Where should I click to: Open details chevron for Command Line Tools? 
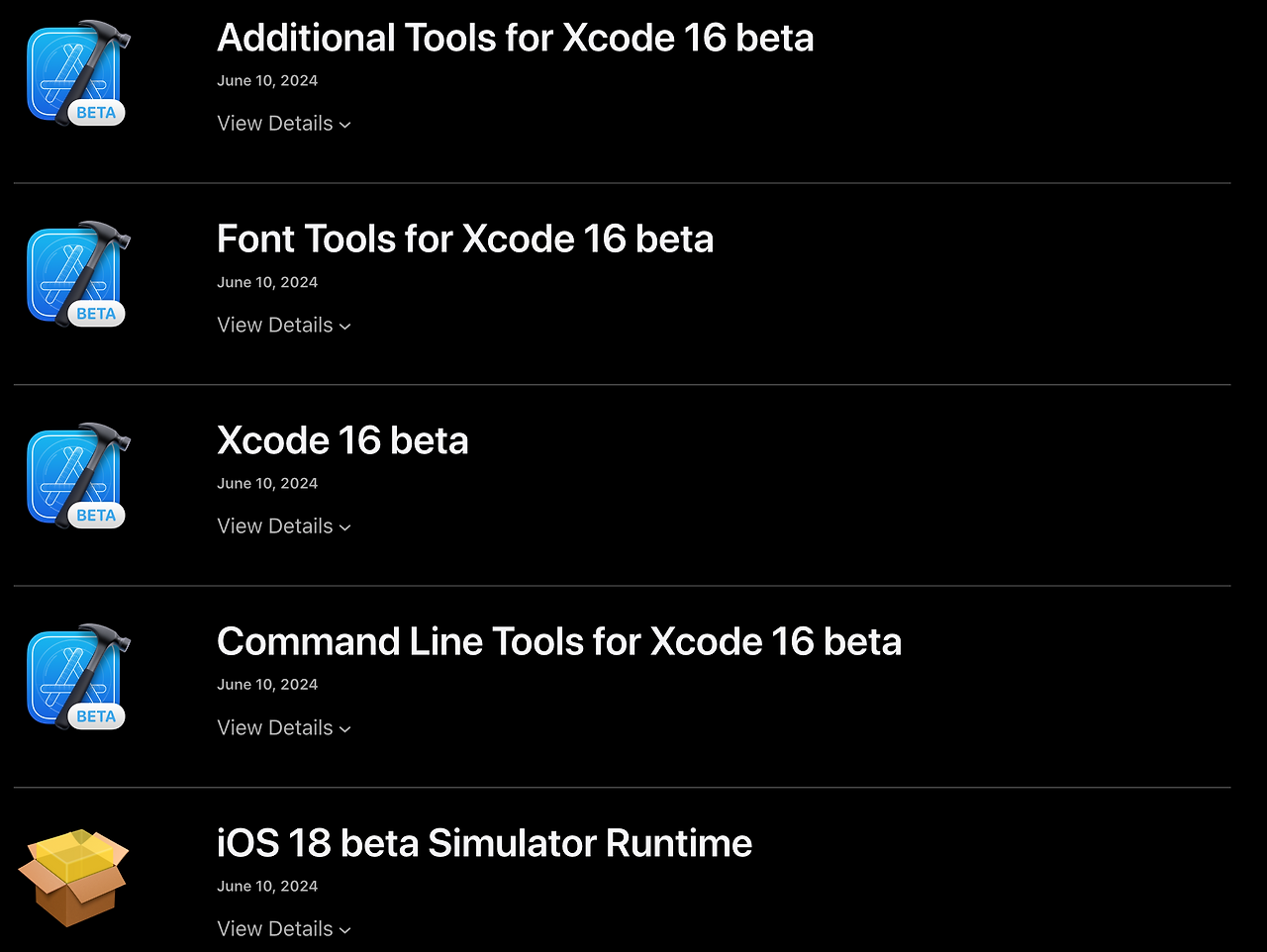click(284, 727)
